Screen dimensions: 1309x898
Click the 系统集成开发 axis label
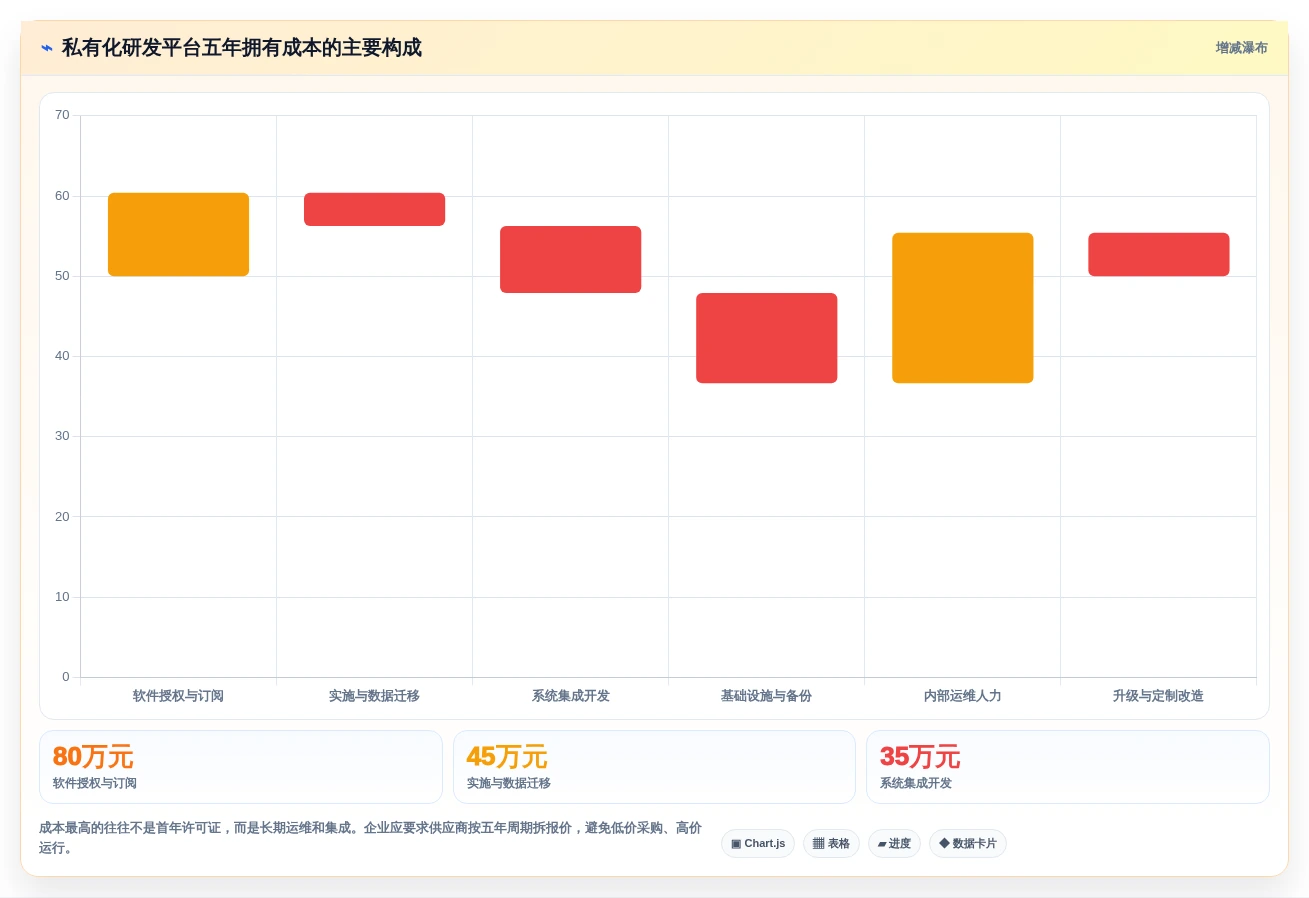570,696
